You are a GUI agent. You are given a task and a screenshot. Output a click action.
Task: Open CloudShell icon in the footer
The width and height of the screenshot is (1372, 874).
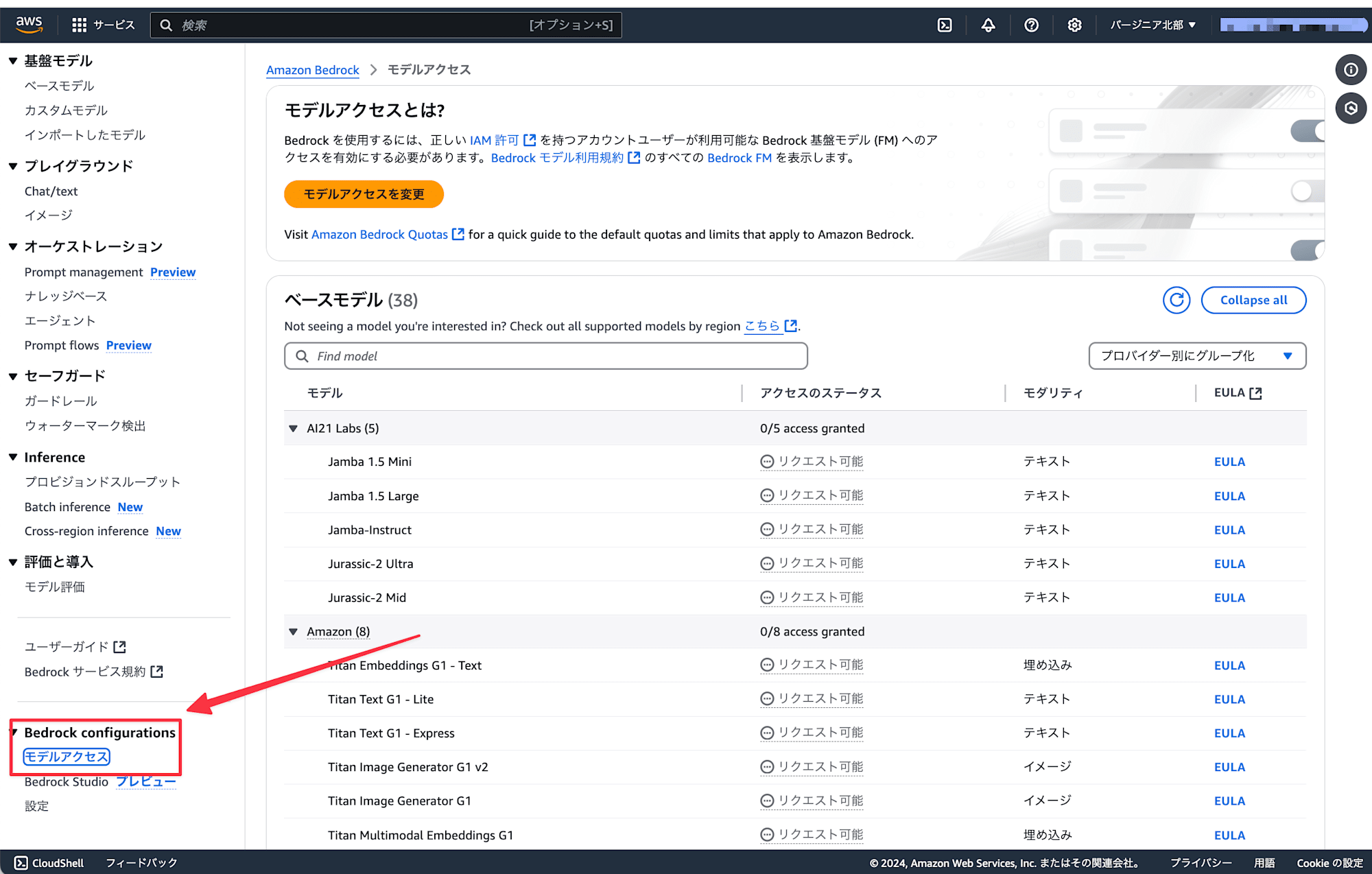(21, 862)
